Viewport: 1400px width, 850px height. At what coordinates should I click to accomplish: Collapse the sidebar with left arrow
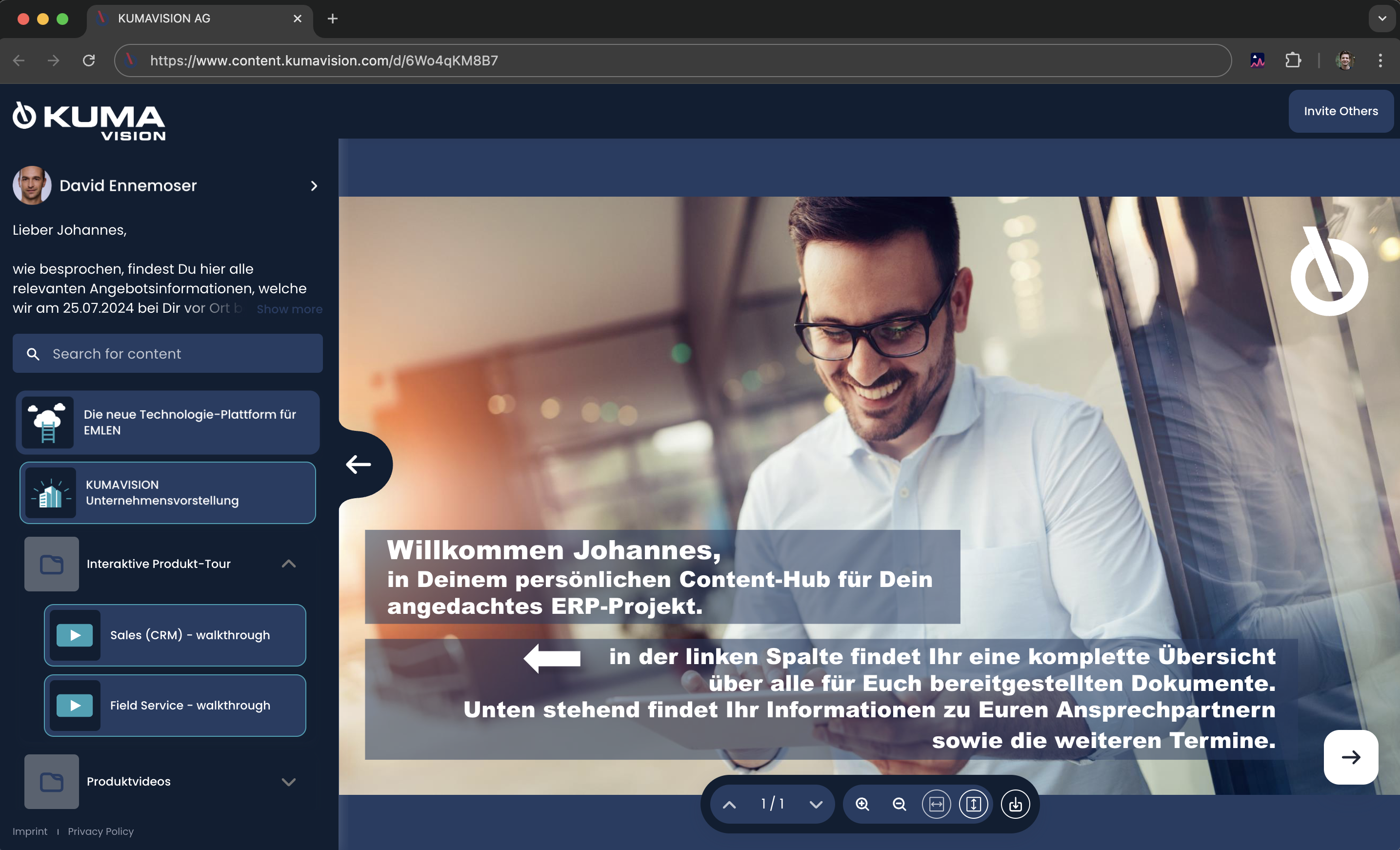click(x=359, y=464)
